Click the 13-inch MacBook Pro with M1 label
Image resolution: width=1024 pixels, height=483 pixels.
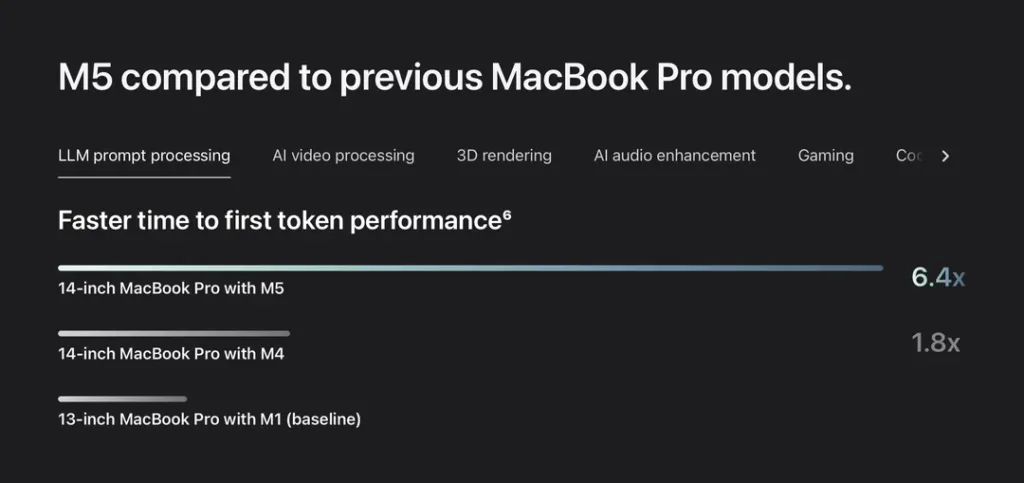pos(170,419)
